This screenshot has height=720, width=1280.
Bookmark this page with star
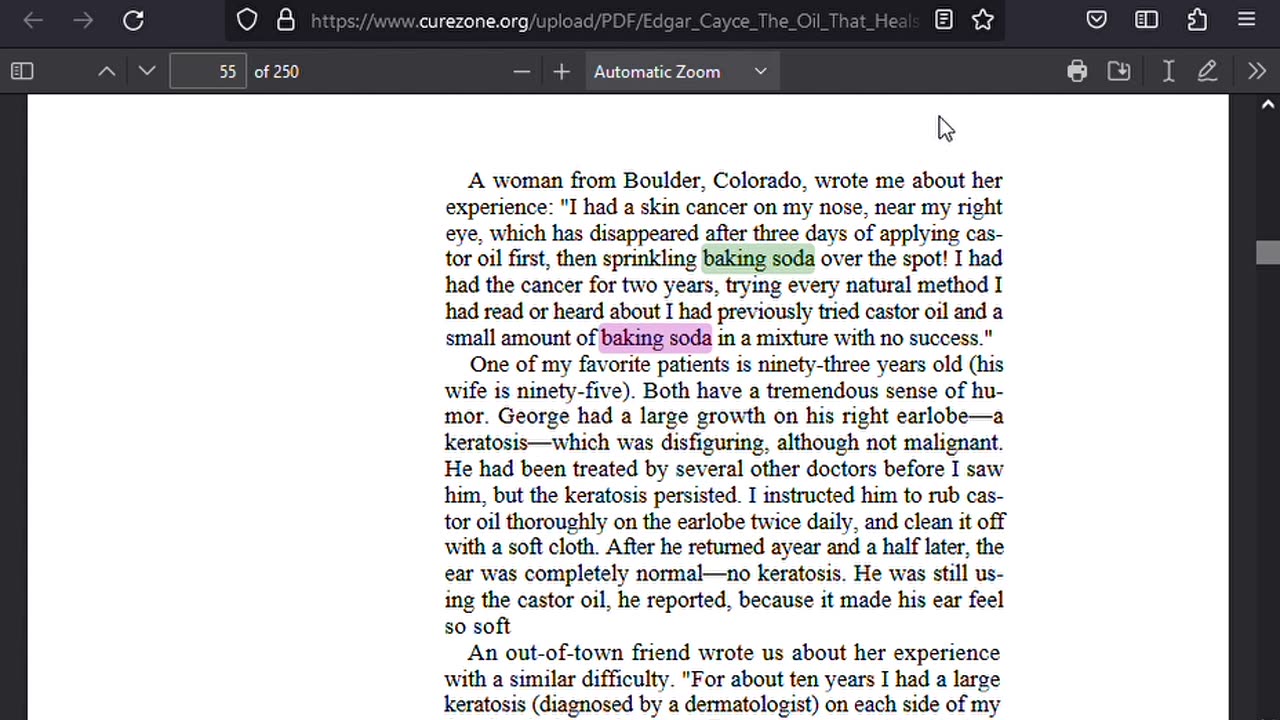pyautogui.click(x=983, y=20)
